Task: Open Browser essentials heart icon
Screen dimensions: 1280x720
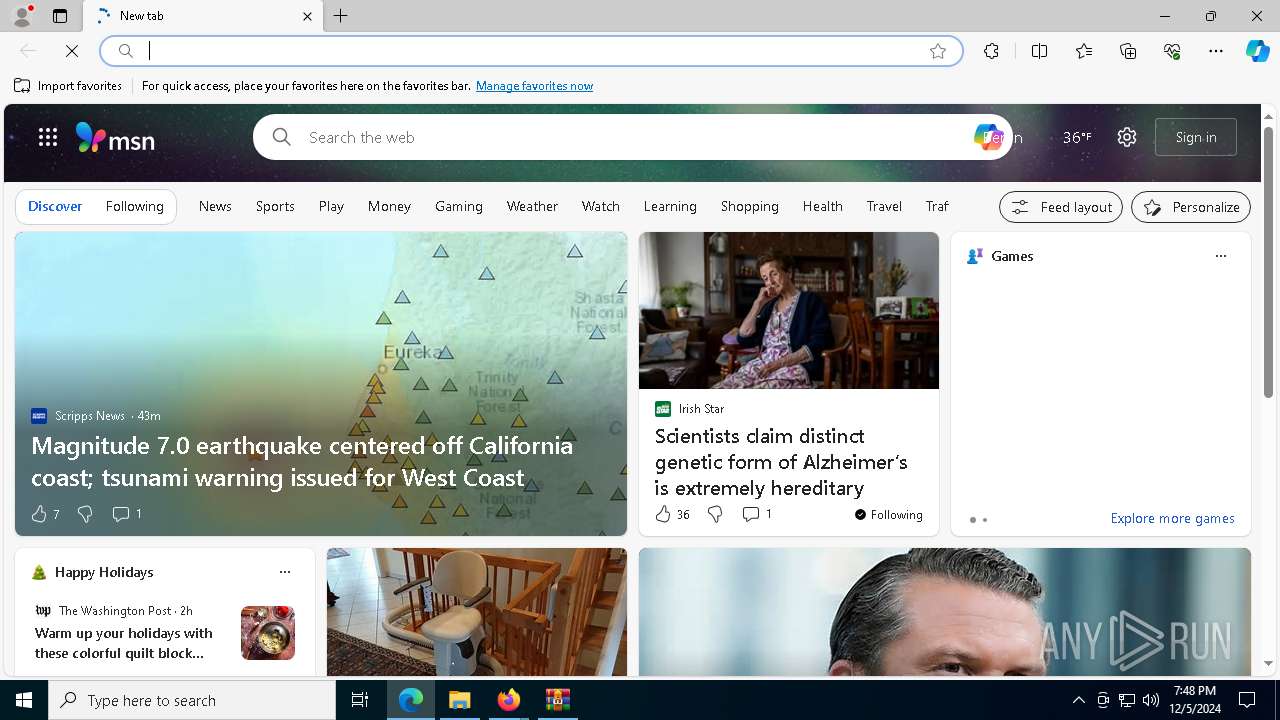Action: [1172, 51]
